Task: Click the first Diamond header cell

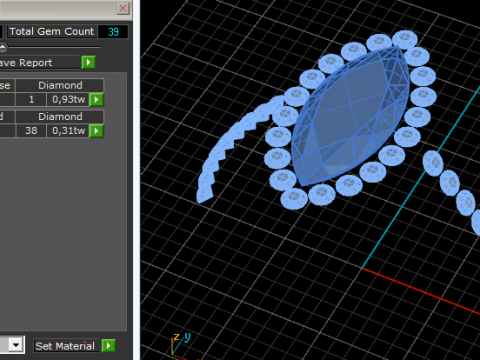Action: 60,85
